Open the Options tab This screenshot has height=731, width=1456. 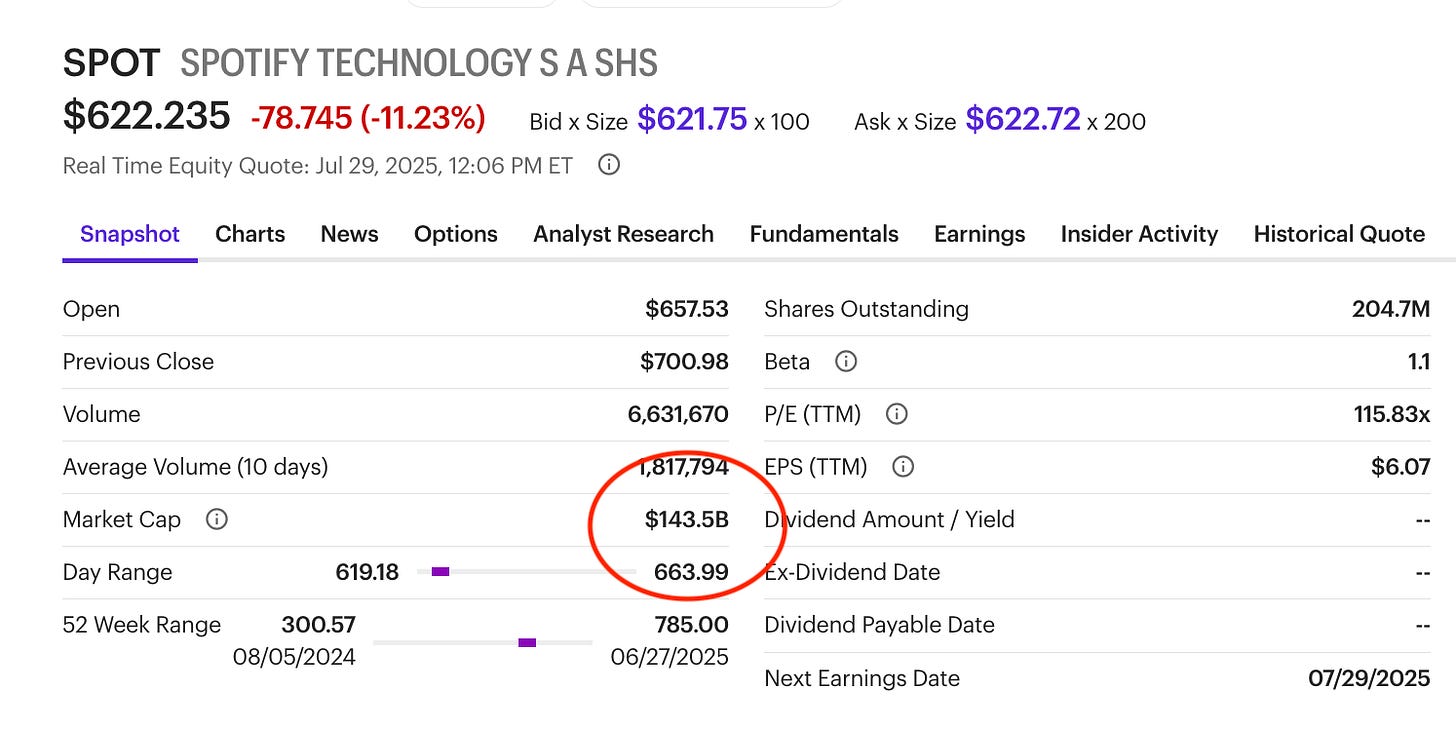(456, 234)
